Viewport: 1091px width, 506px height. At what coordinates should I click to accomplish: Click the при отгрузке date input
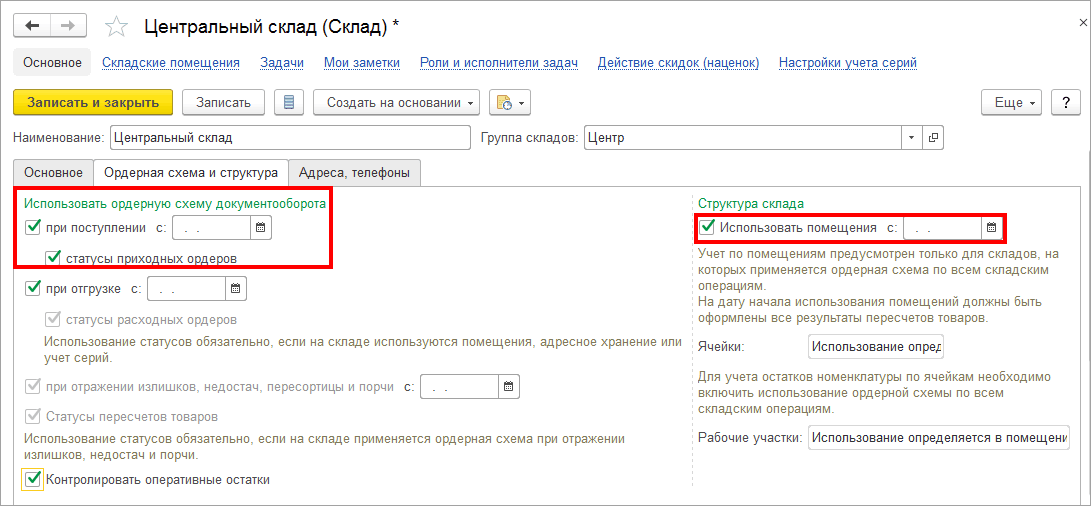tap(186, 288)
